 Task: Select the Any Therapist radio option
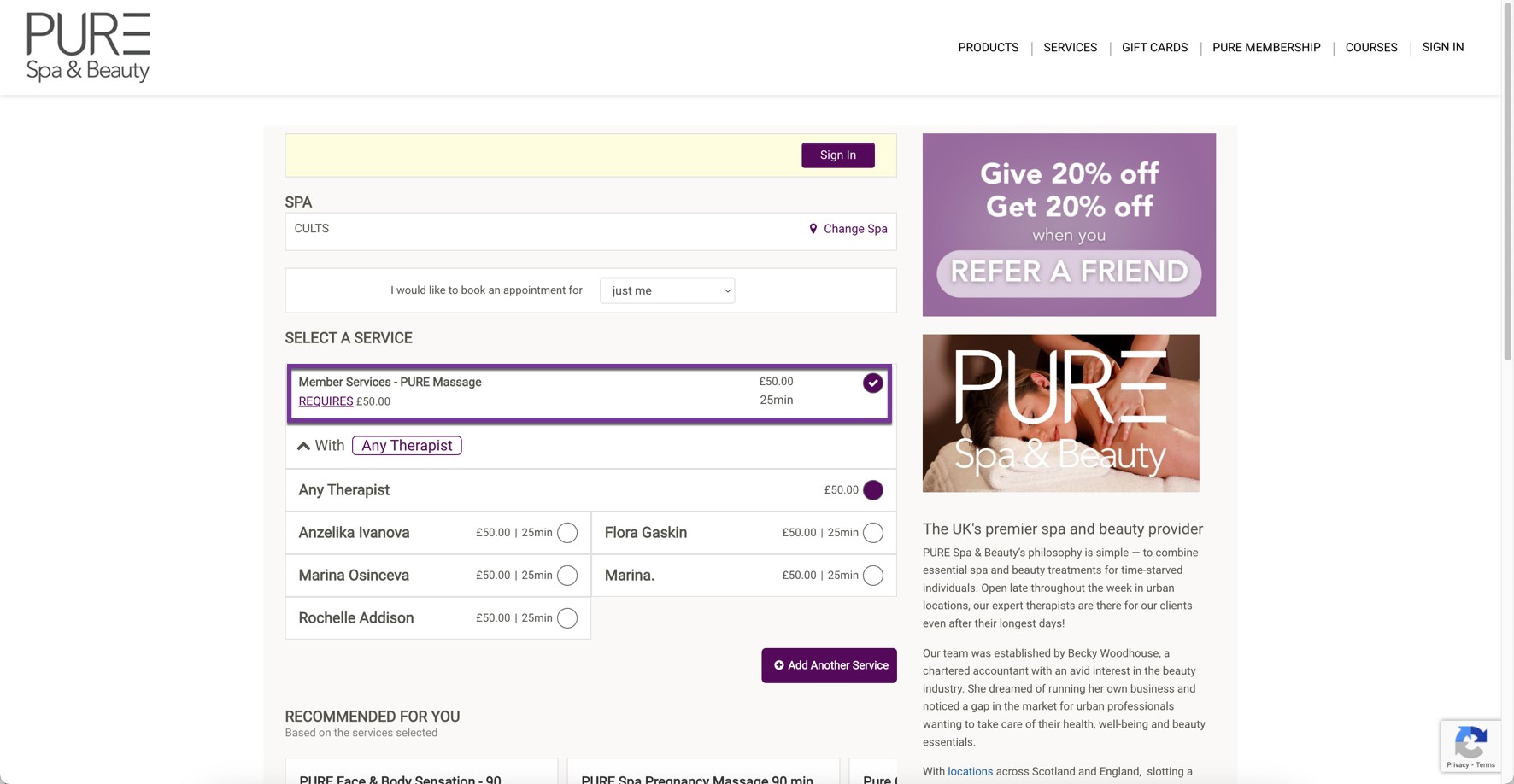pos(872,490)
